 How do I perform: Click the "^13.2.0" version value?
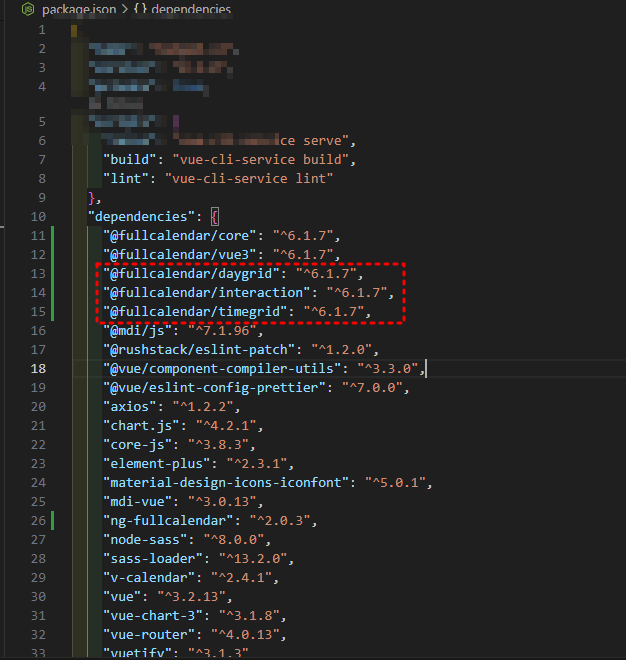pos(253,559)
